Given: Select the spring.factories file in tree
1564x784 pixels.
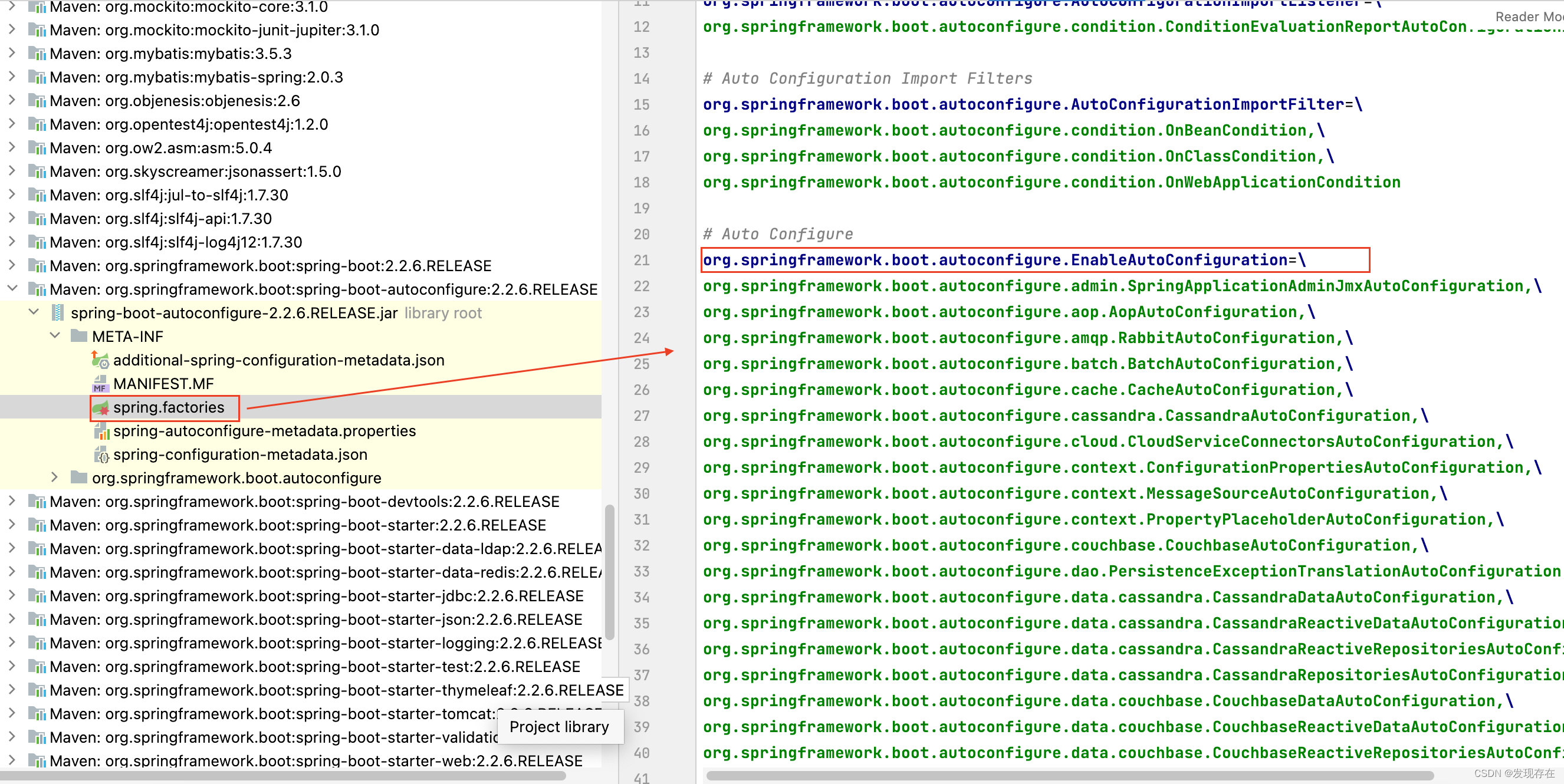Looking at the screenshot, I should (169, 408).
